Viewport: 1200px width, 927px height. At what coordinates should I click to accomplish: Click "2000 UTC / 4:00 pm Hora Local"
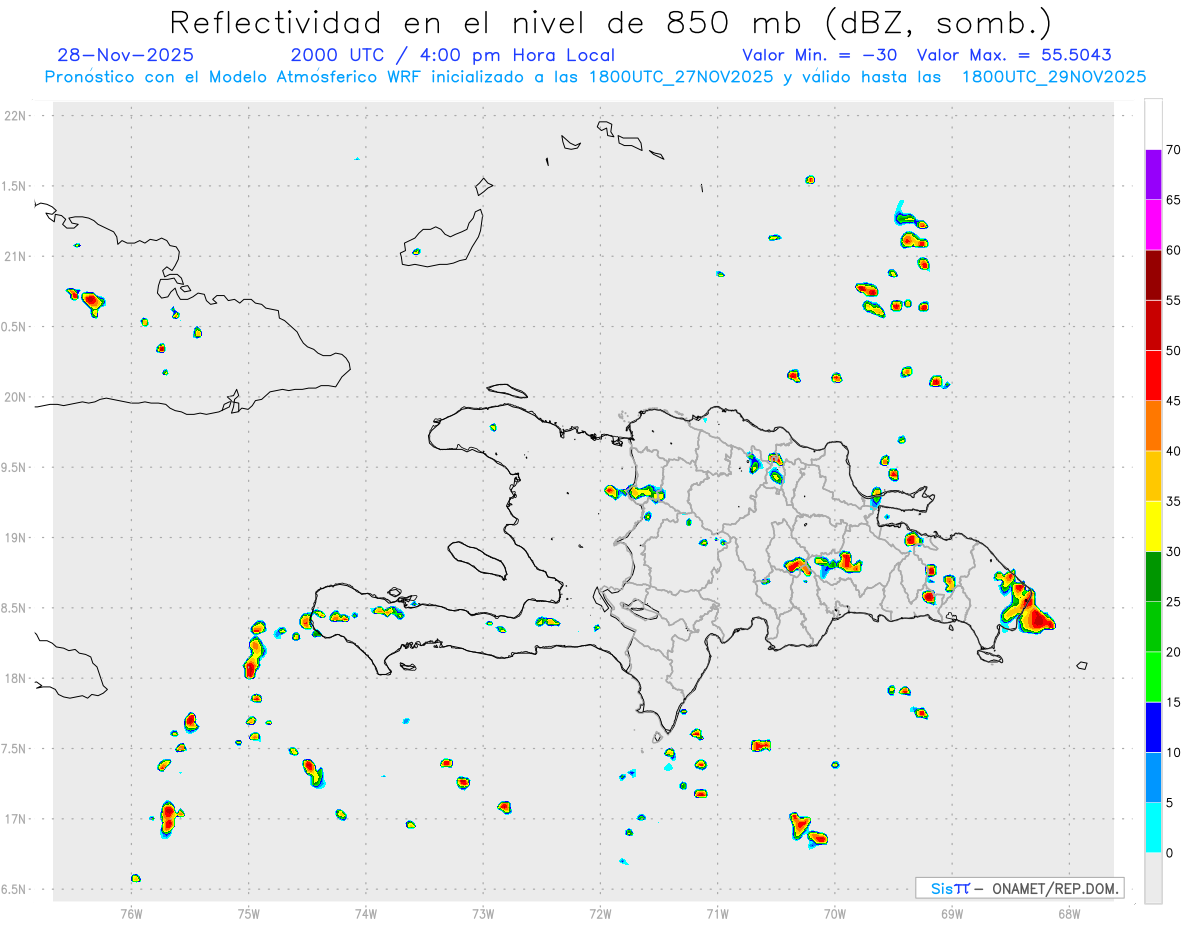tap(453, 55)
